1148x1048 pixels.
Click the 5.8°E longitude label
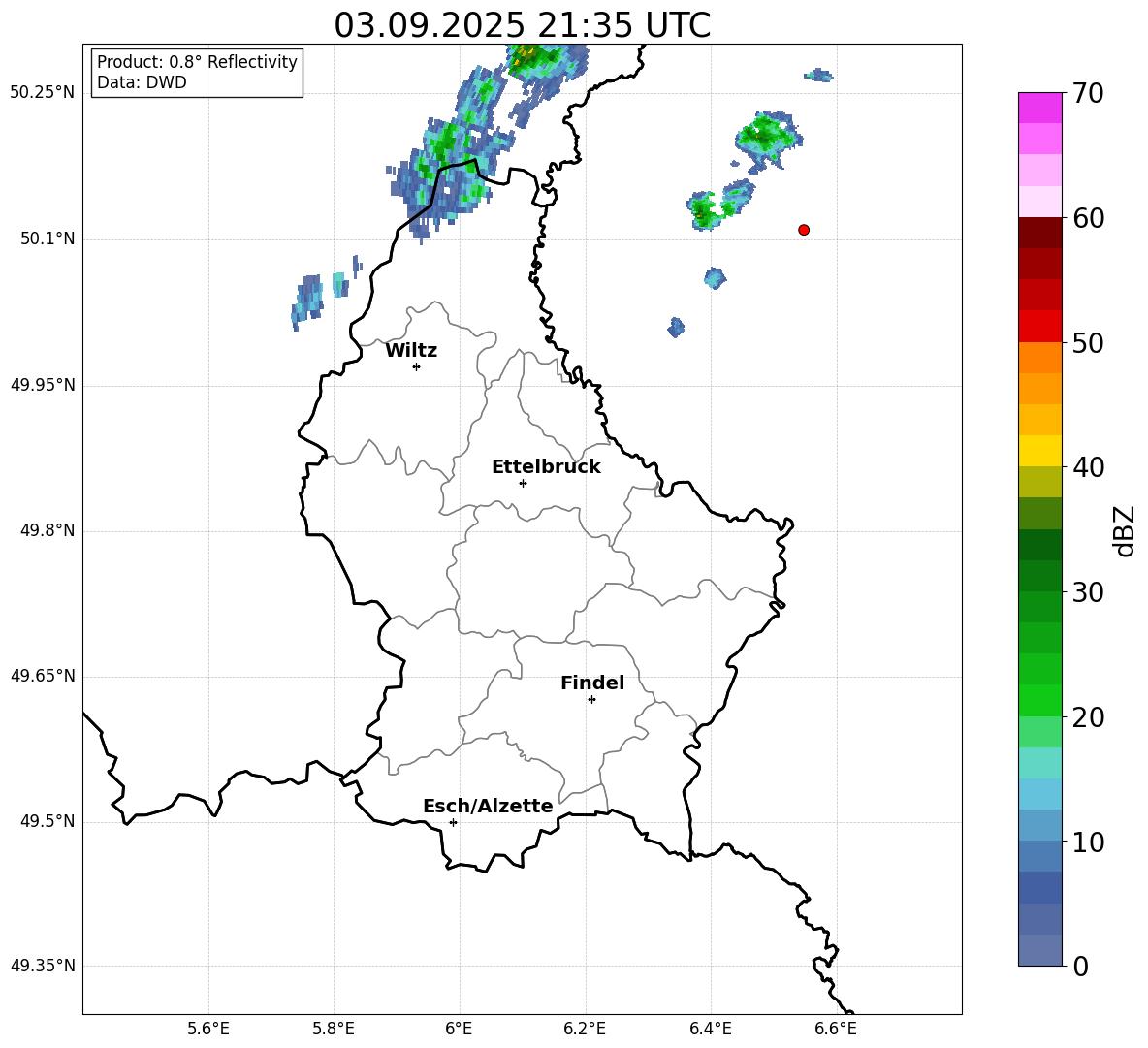334,1029
